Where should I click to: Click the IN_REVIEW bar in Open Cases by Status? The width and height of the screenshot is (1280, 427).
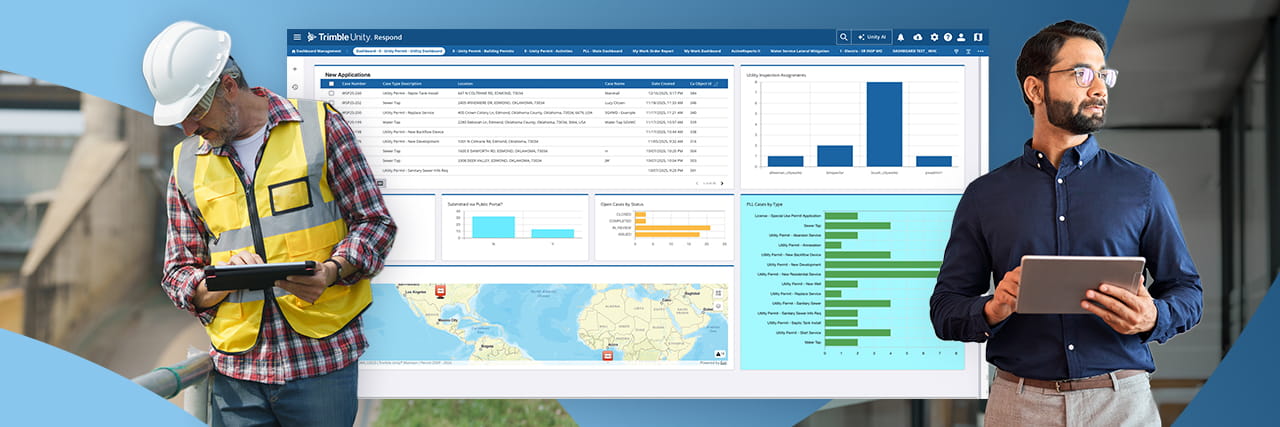(671, 227)
